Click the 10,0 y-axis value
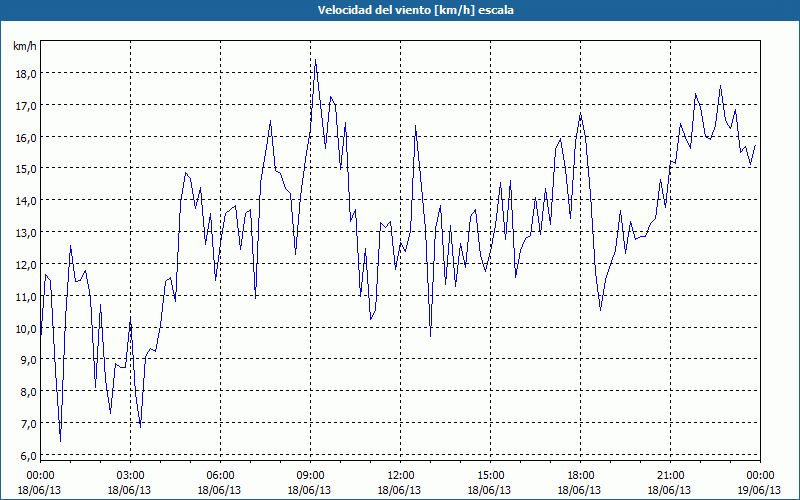The image size is (800, 500). pyautogui.click(x=26, y=329)
